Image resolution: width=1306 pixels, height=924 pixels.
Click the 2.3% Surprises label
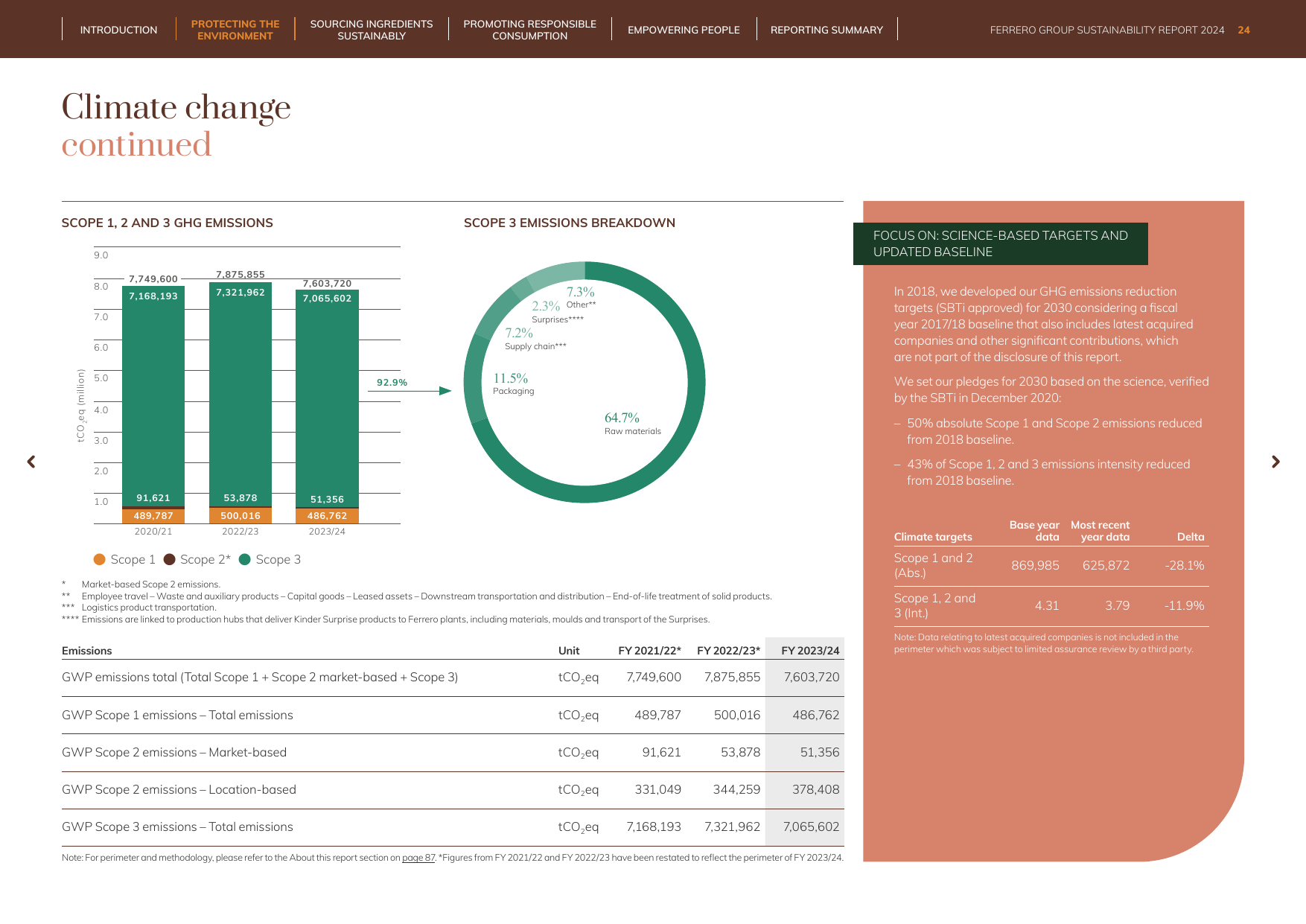pyautogui.click(x=558, y=311)
